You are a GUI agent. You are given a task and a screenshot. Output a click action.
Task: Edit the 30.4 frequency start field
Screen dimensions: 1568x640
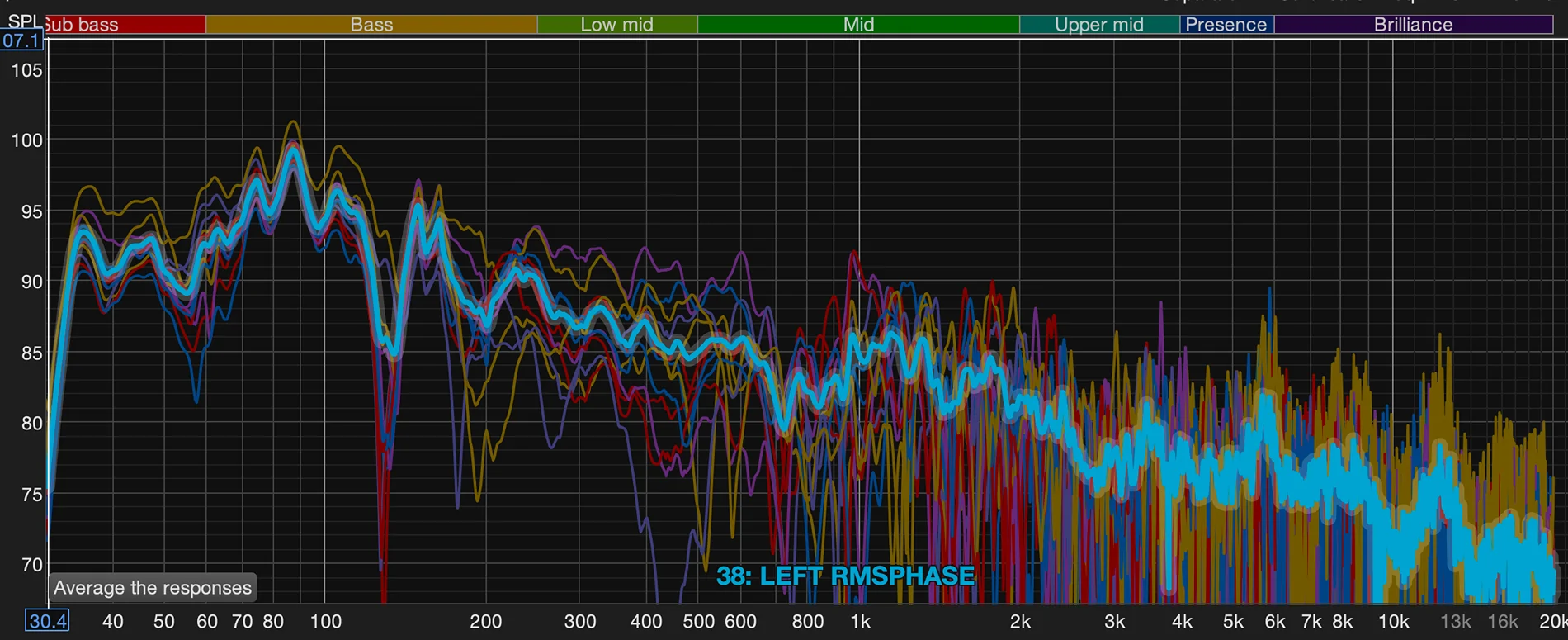[x=47, y=621]
